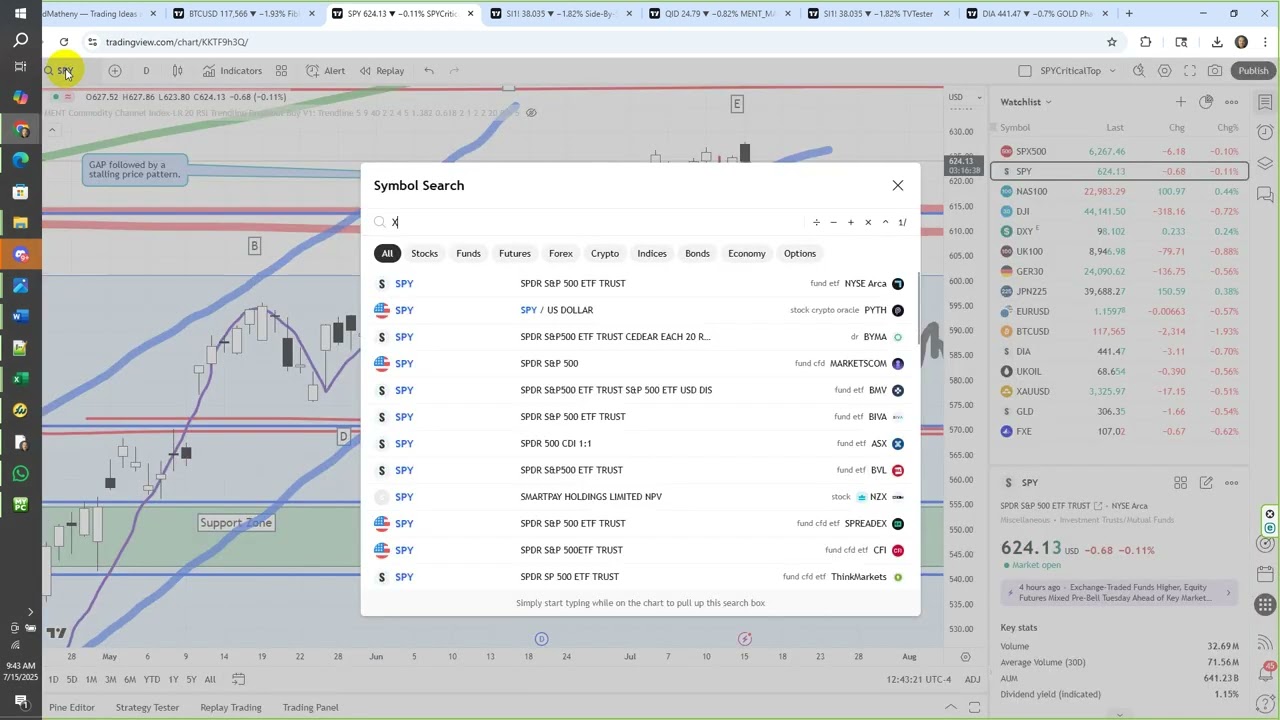Filter symbol results by Options
This screenshot has width=1280, height=720.
(x=800, y=253)
